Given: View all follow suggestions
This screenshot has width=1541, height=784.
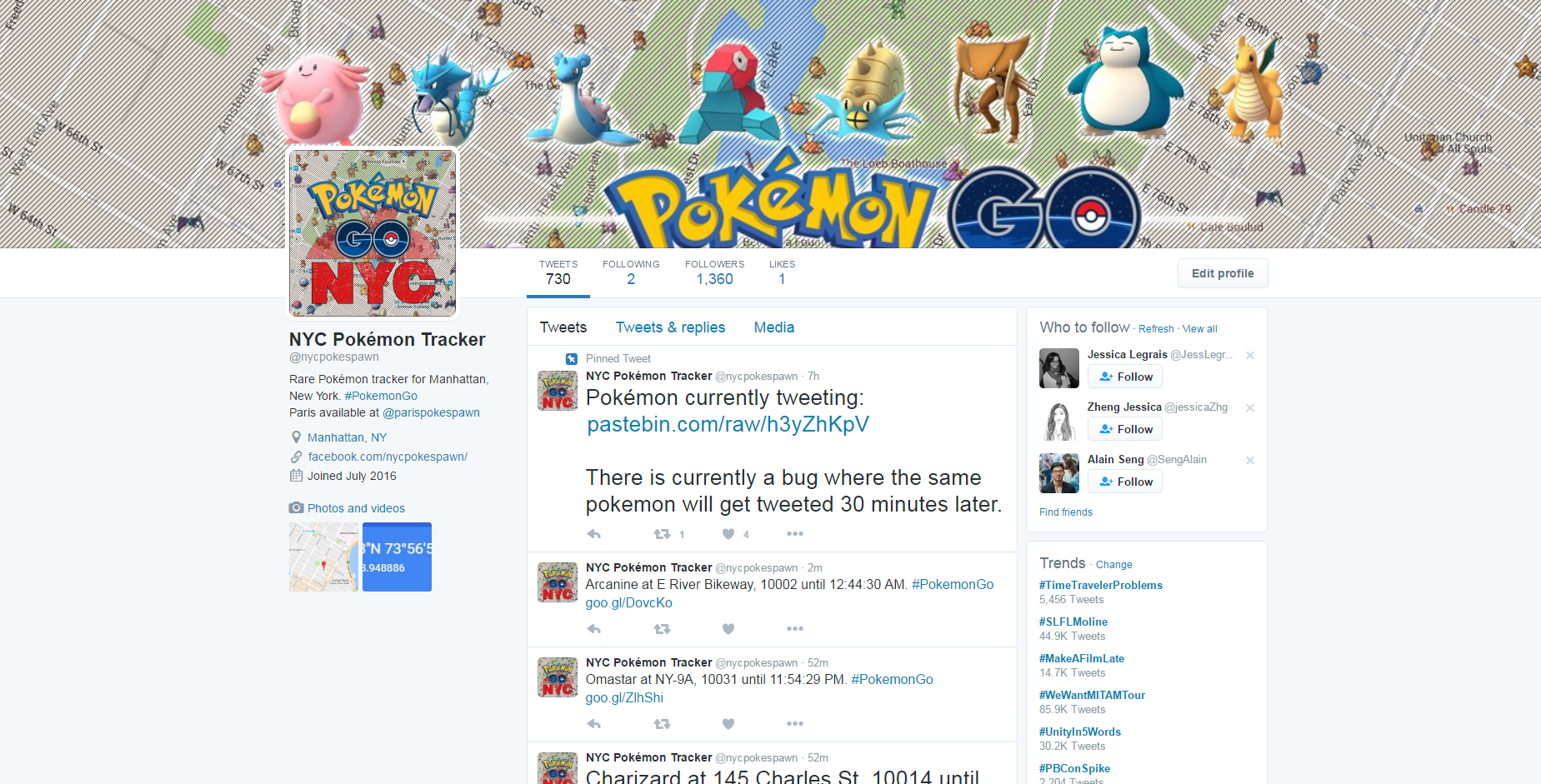Looking at the screenshot, I should (x=1199, y=329).
